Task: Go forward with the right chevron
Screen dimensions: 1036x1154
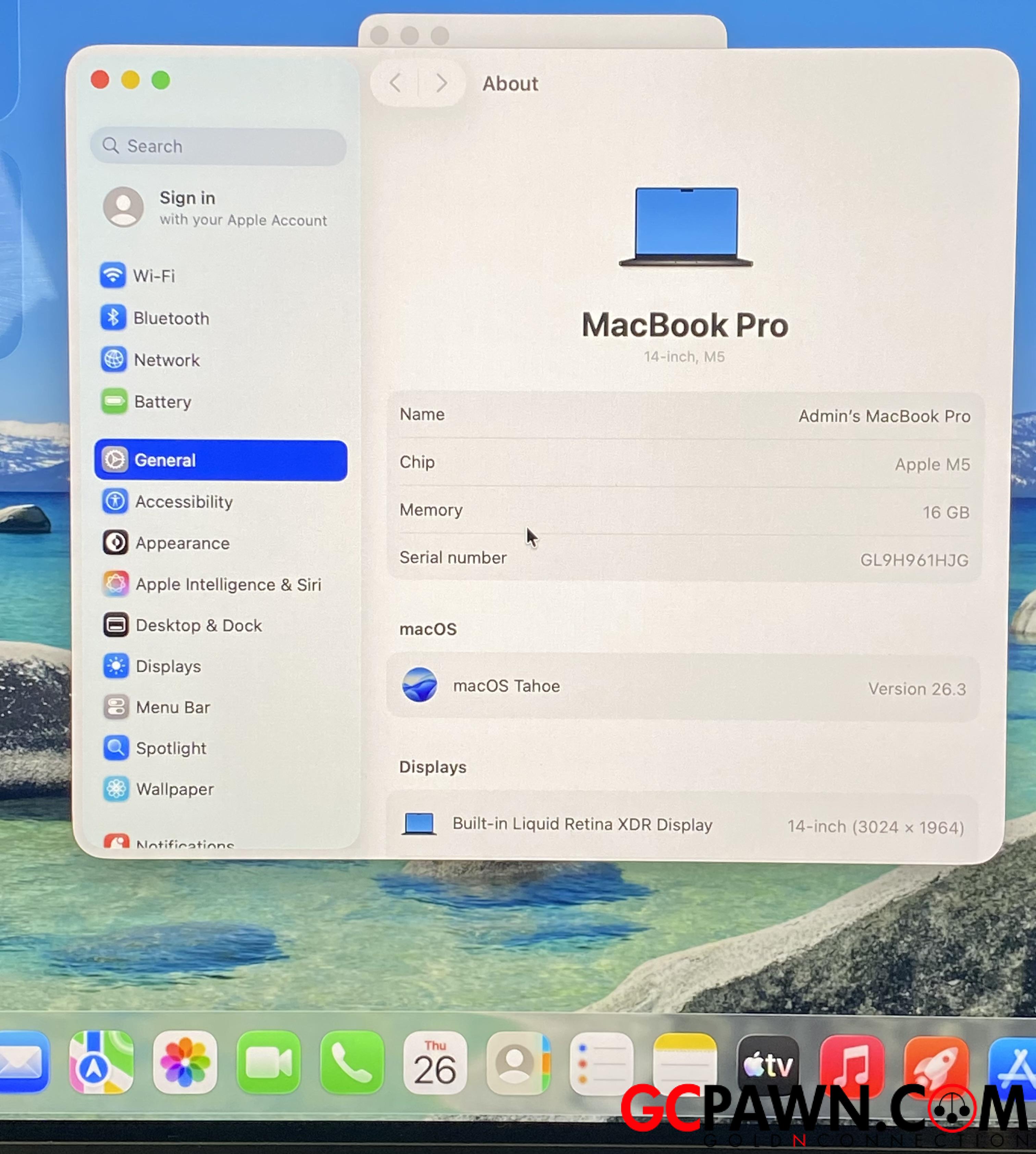Action: point(442,84)
